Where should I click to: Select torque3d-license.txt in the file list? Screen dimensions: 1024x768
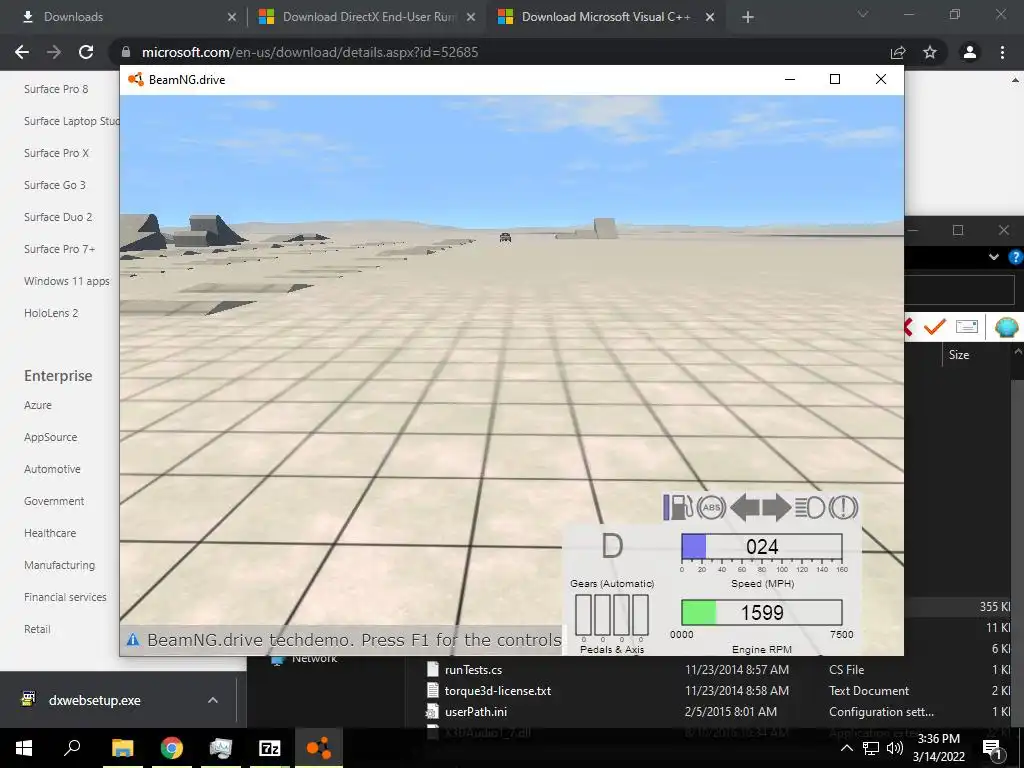498,690
